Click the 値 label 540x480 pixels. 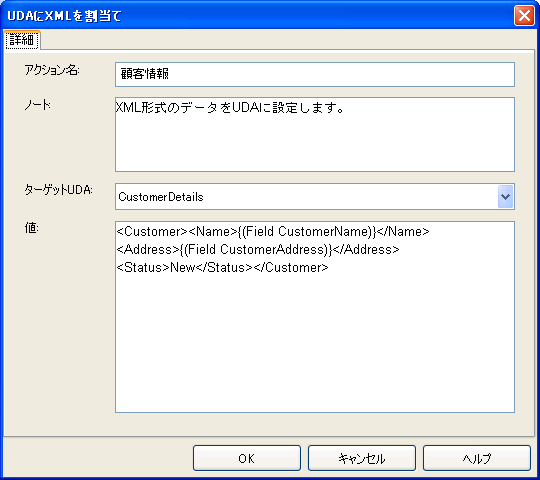click(x=31, y=228)
